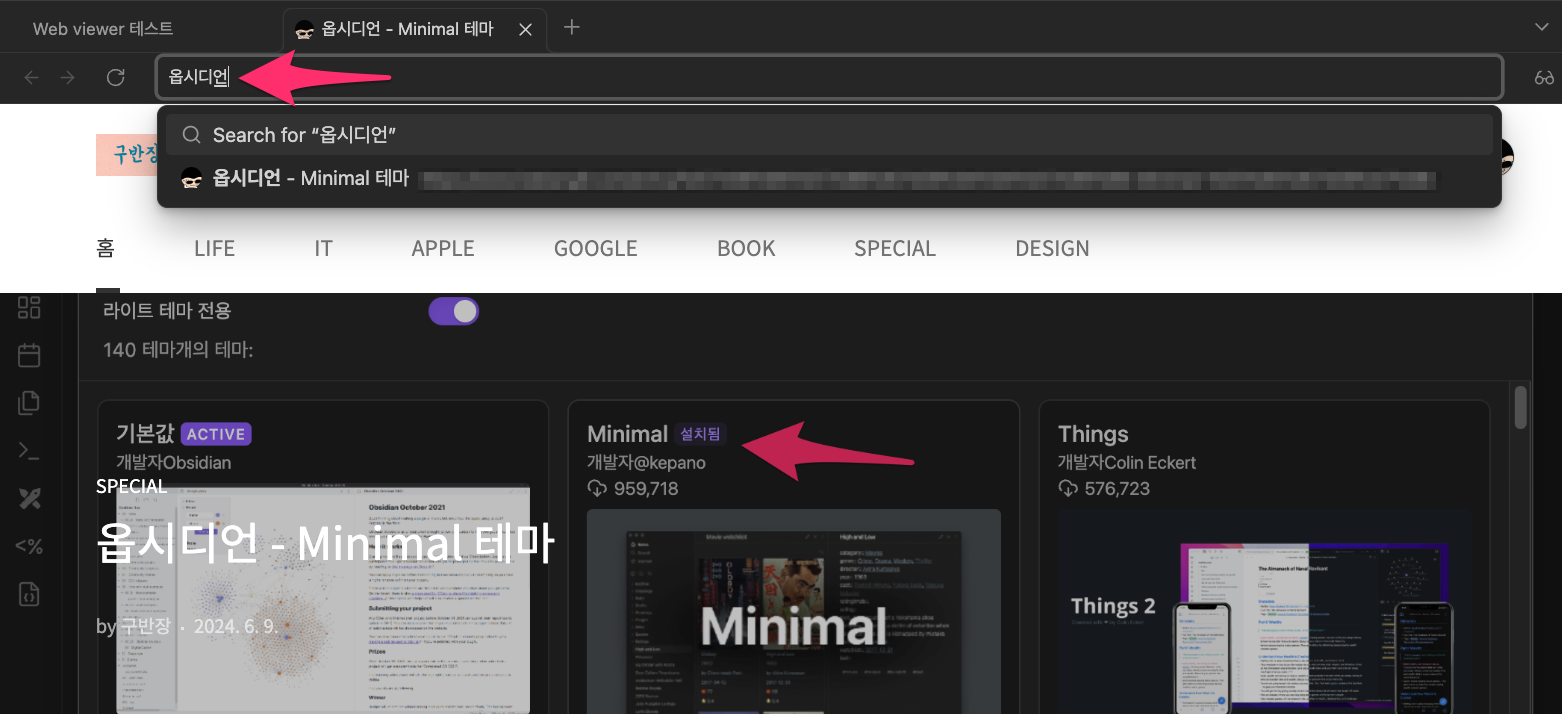This screenshot has width=1562, height=714.
Task: Go to the GOOGLE category
Action: [596, 248]
